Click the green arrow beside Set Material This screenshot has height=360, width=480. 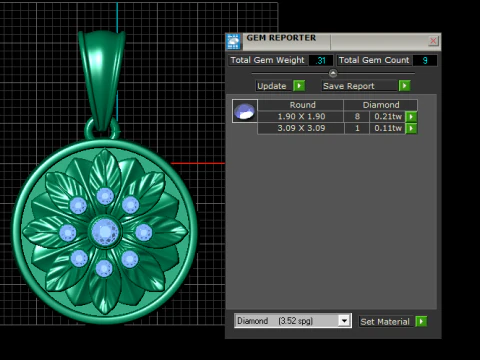point(421,321)
